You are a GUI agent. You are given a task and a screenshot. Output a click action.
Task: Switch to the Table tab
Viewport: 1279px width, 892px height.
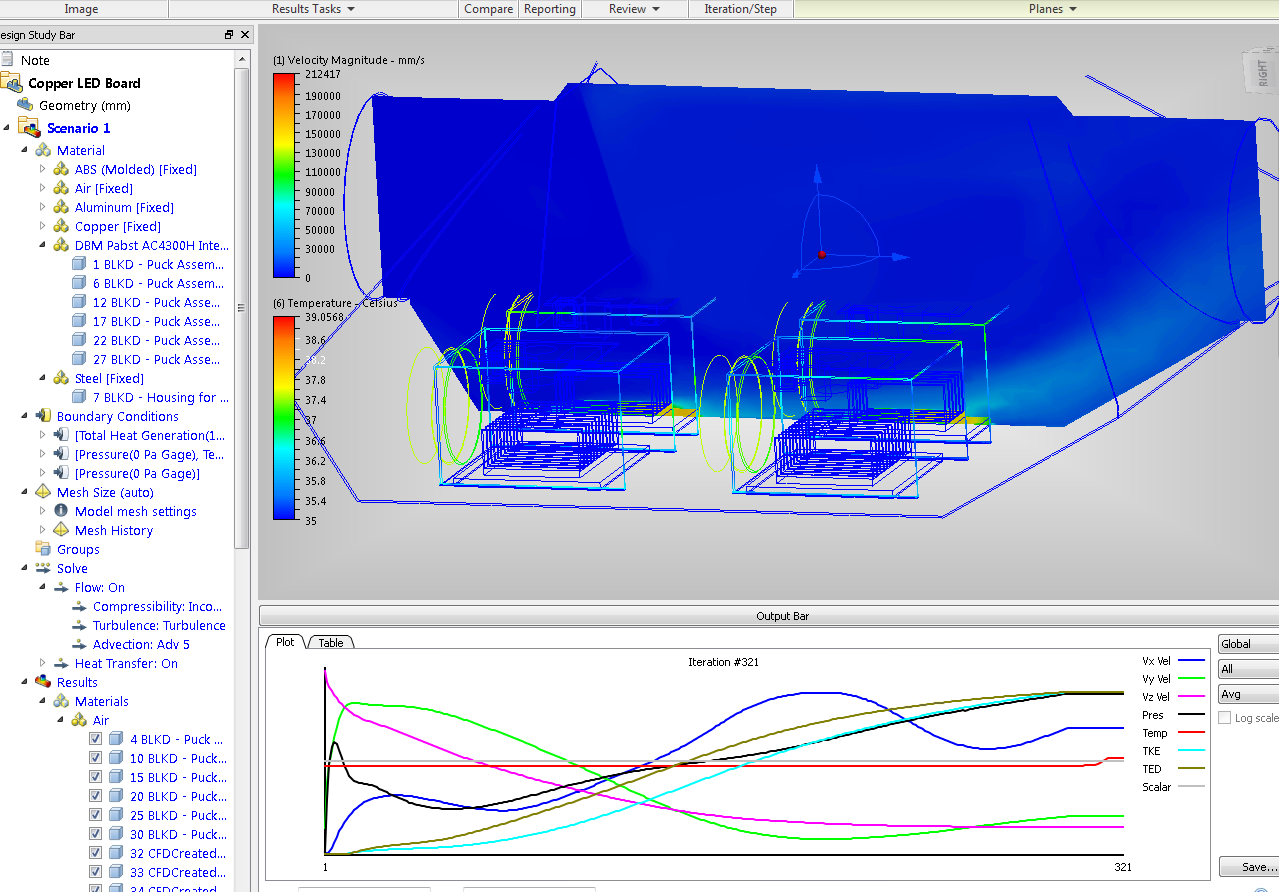click(x=330, y=642)
